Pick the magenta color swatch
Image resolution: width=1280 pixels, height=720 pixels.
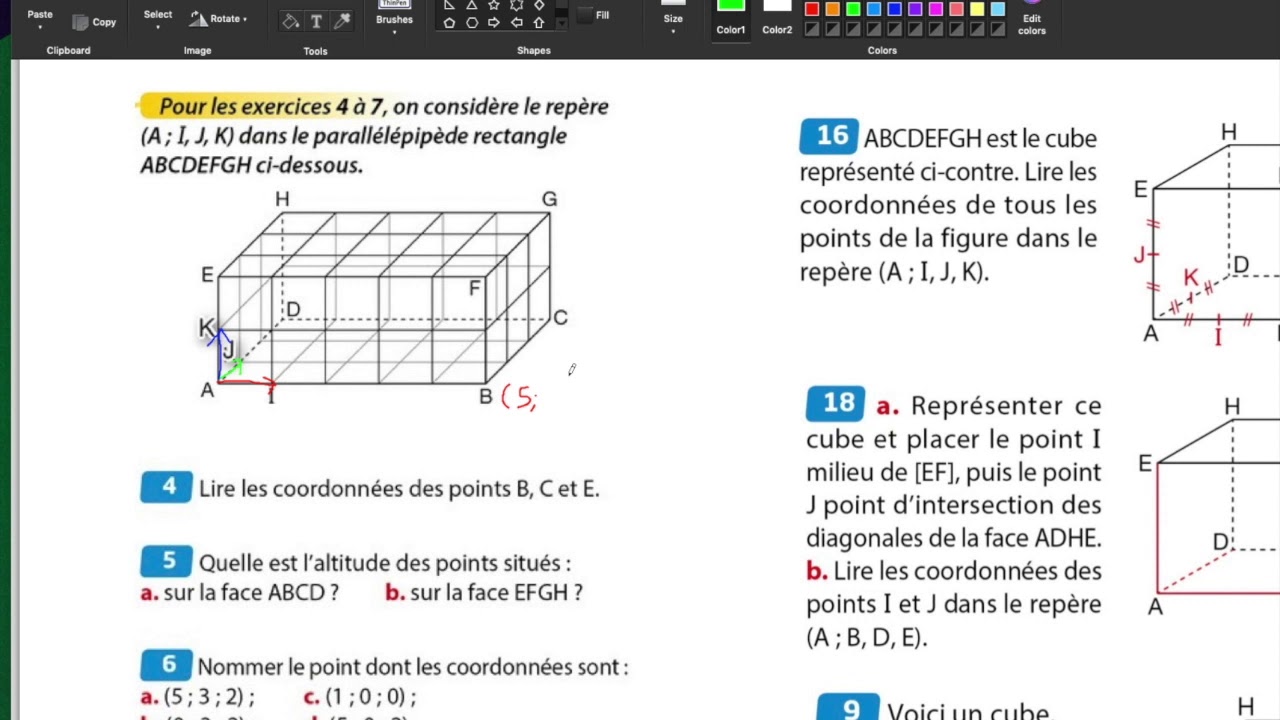tap(936, 9)
